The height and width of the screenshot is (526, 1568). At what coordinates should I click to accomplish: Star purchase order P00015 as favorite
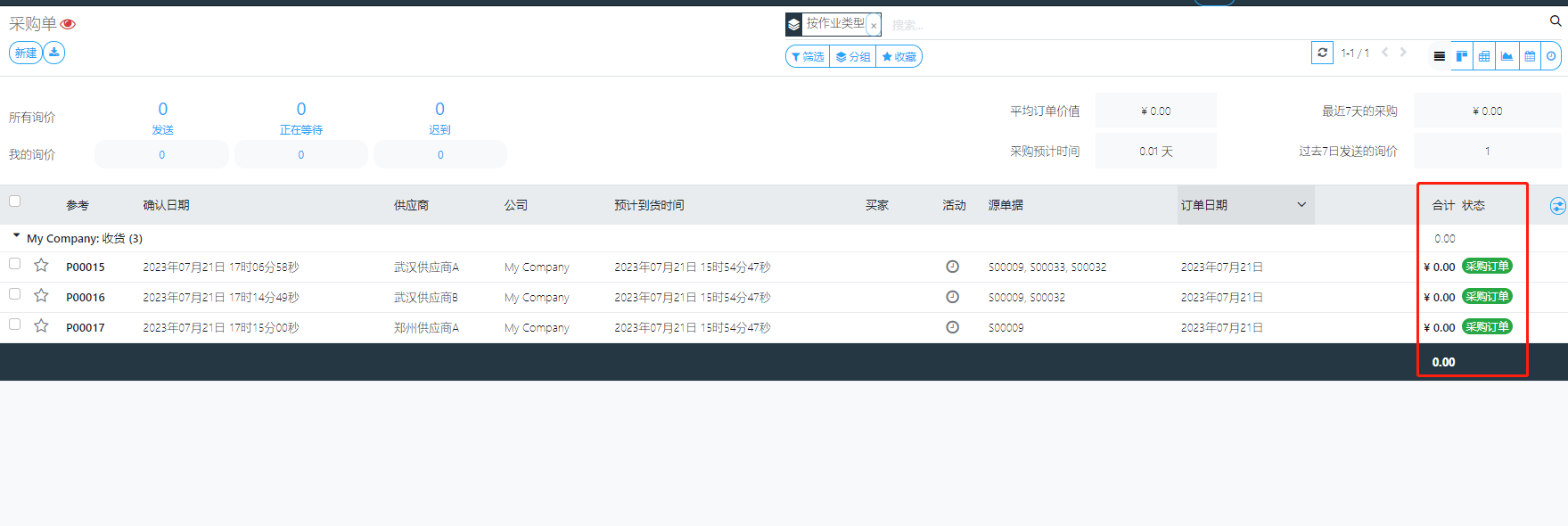(41, 266)
